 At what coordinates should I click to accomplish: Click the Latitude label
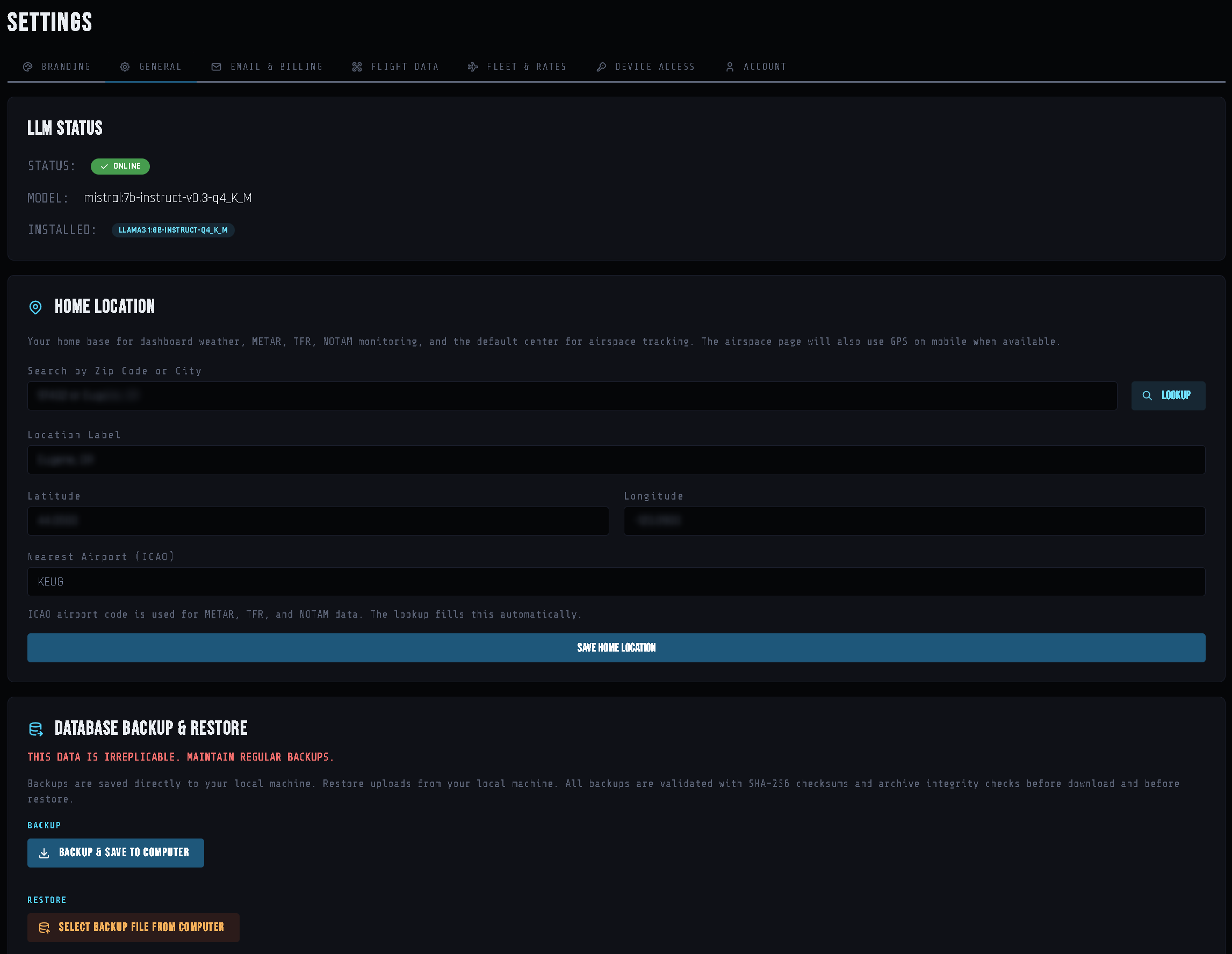(54, 496)
